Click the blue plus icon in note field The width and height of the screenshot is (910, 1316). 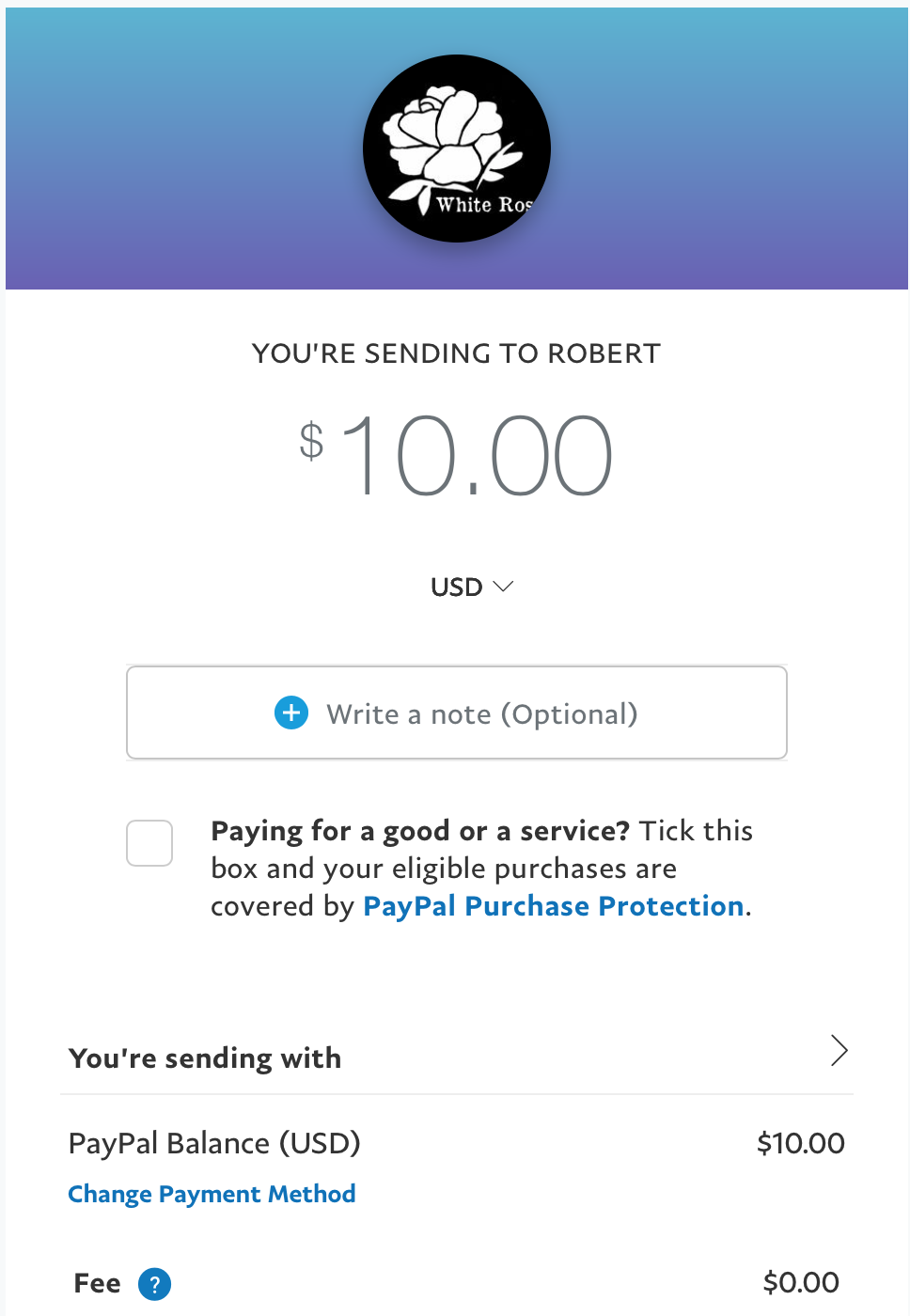tap(291, 713)
